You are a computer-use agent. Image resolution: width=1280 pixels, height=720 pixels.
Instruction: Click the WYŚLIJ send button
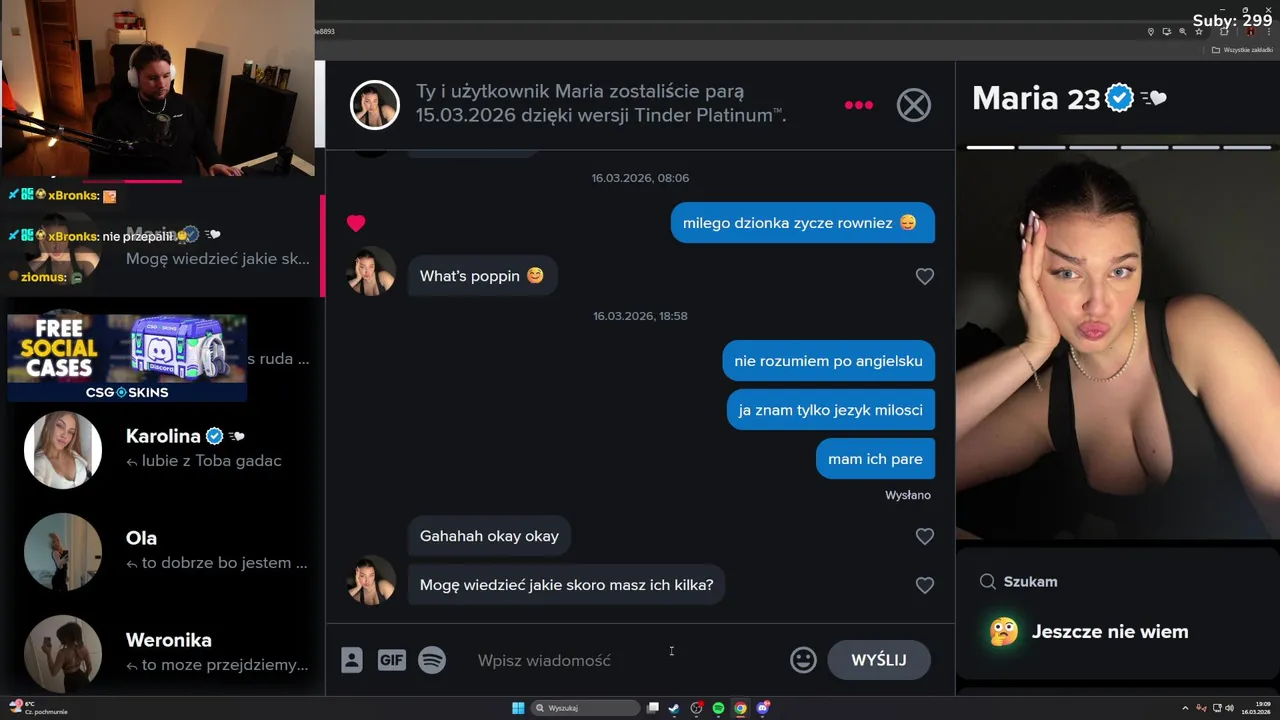tap(879, 660)
